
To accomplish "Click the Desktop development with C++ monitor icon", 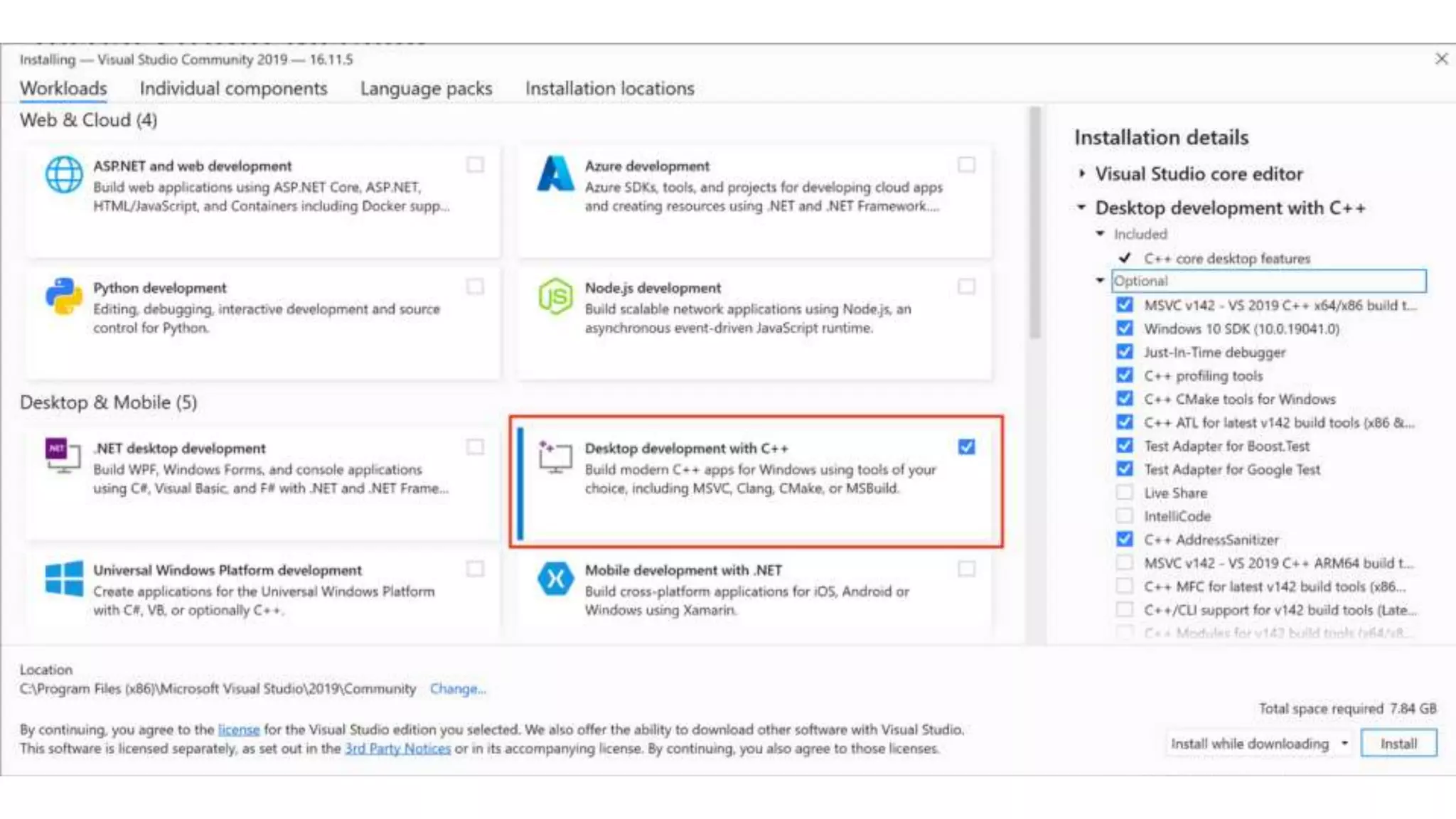I will pyautogui.click(x=555, y=457).
